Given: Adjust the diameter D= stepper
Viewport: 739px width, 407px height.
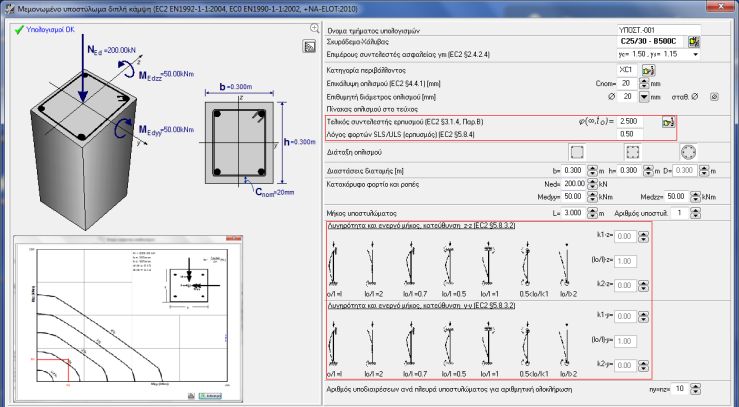Looking at the screenshot, I should [x=704, y=171].
